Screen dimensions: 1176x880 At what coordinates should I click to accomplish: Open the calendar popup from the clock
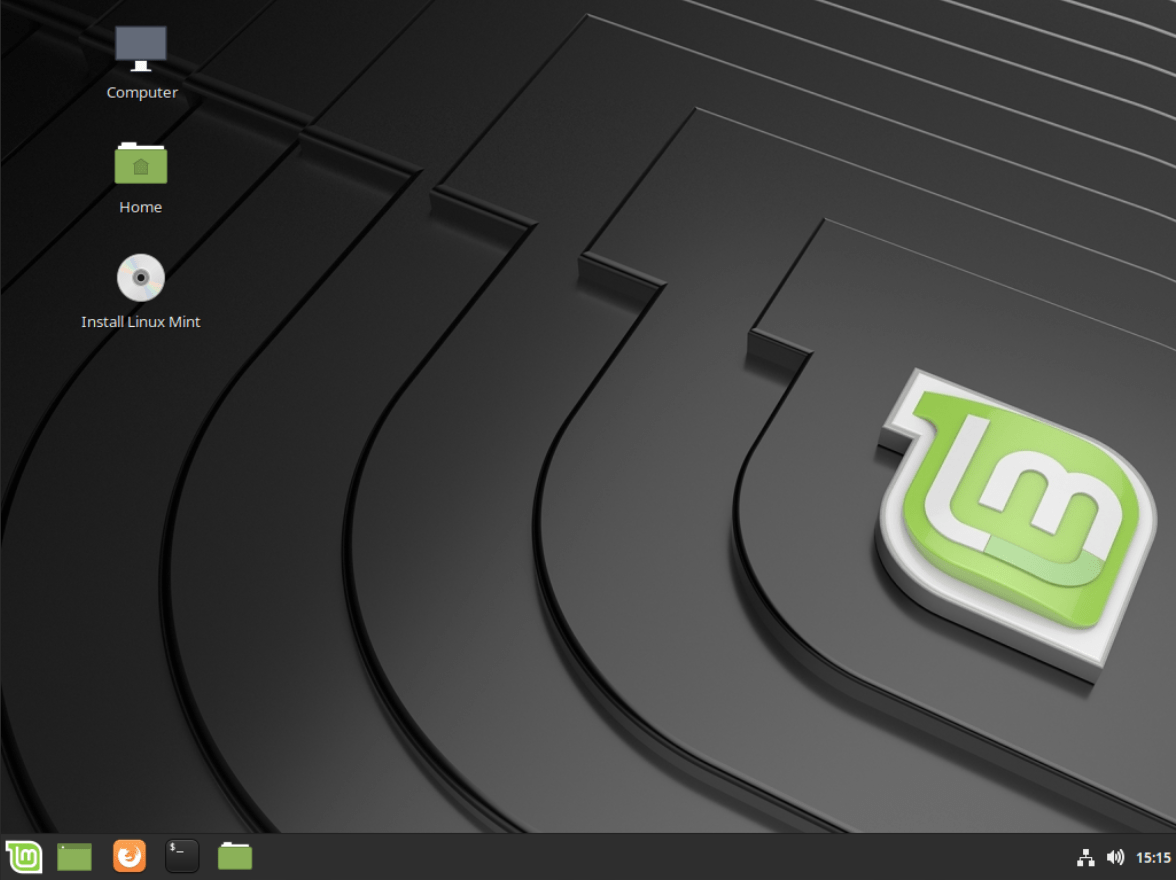coord(1152,857)
